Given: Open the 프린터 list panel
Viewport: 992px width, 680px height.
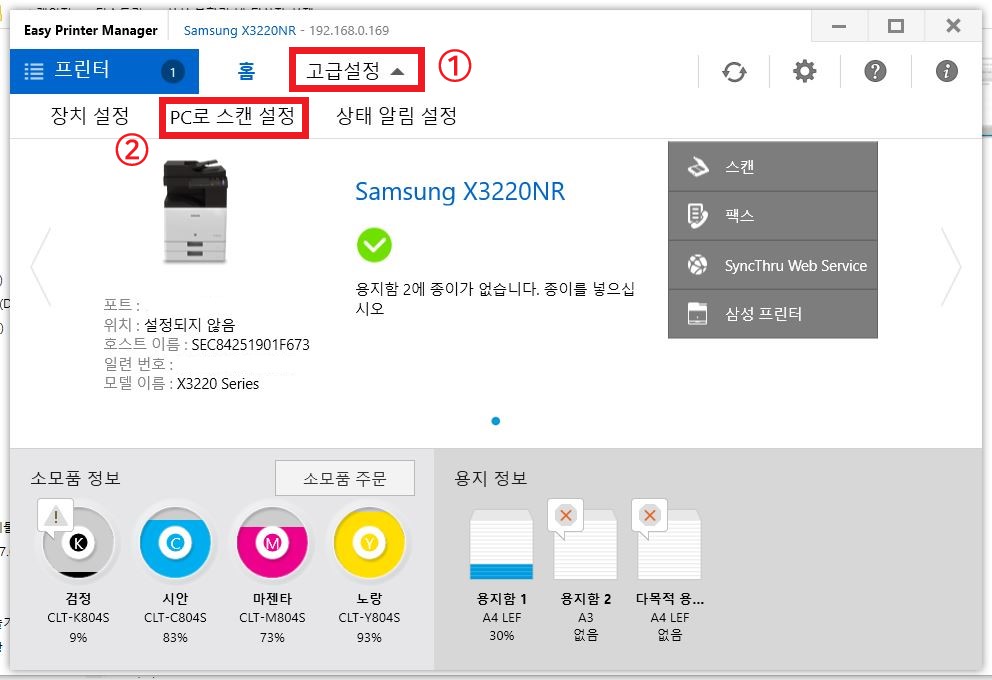Looking at the screenshot, I should point(104,71).
